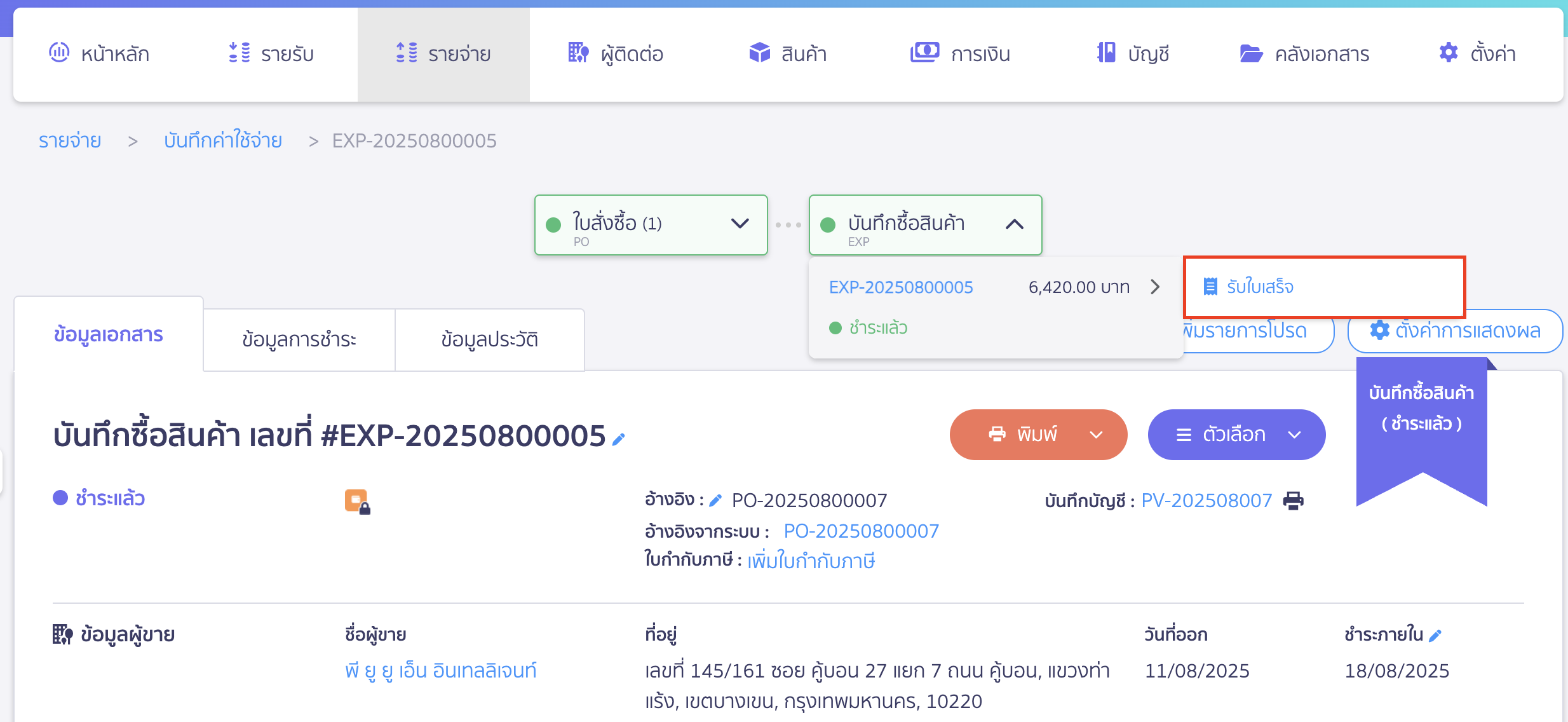Click the หน้าหลัก chart icon
The width and height of the screenshot is (1568, 722).
(59, 52)
